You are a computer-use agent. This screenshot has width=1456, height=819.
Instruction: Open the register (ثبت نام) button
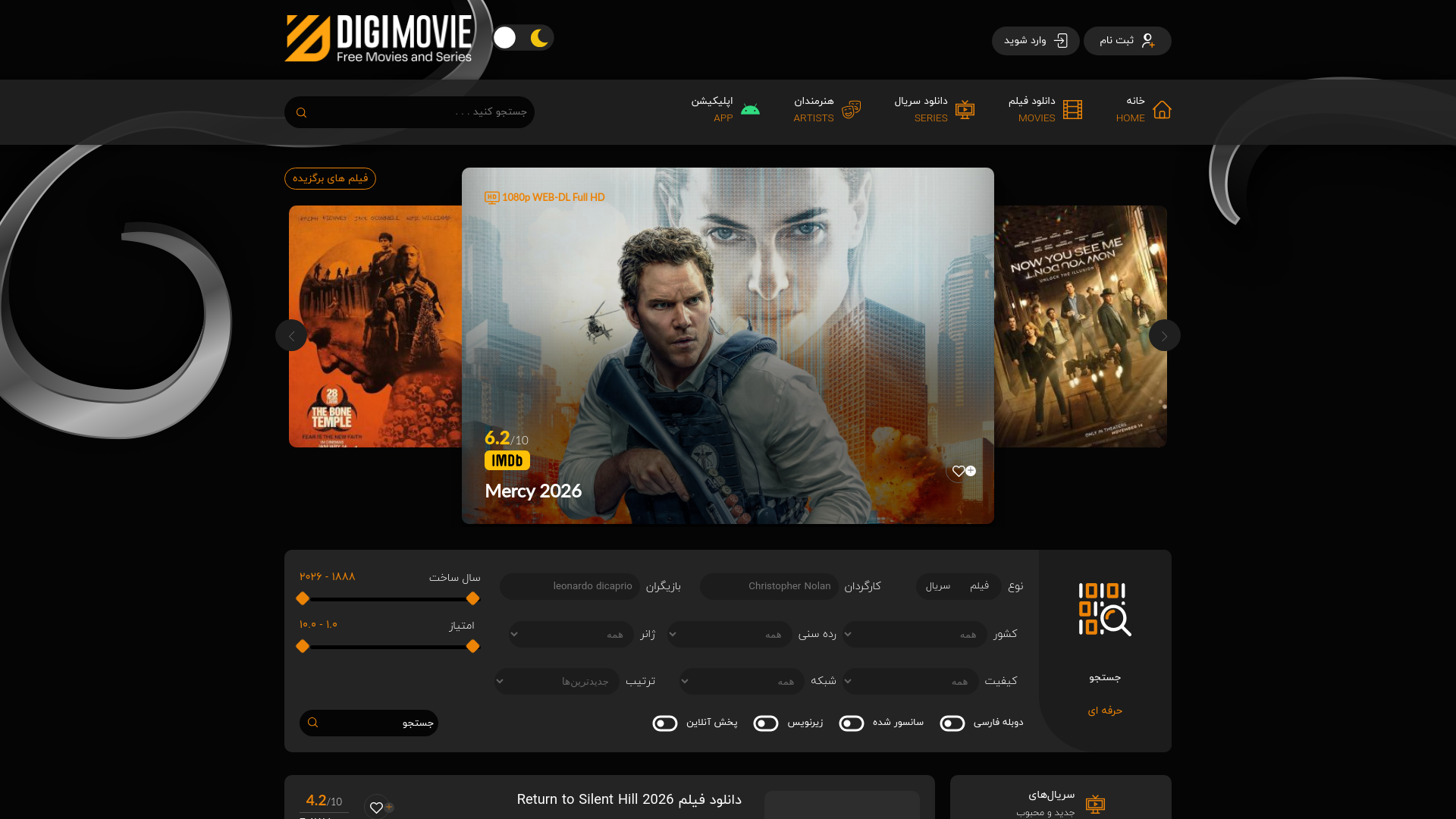pyautogui.click(x=1127, y=41)
